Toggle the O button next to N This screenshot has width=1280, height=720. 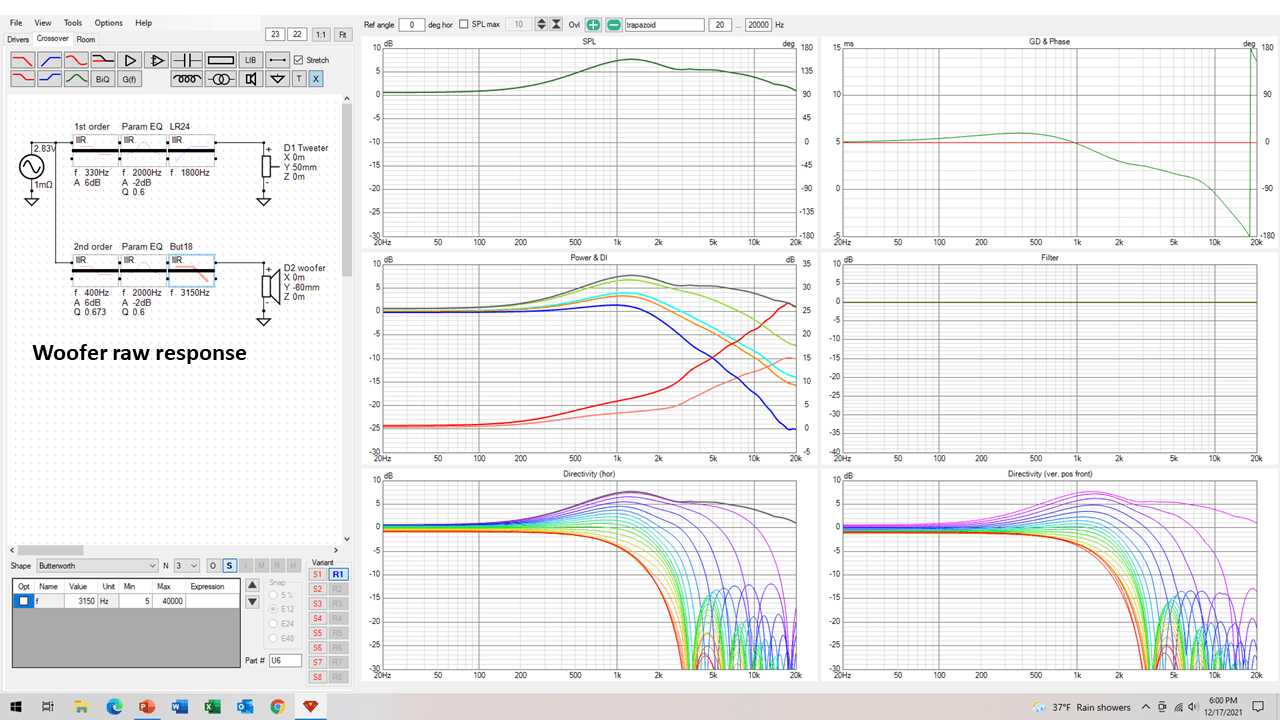(213, 566)
